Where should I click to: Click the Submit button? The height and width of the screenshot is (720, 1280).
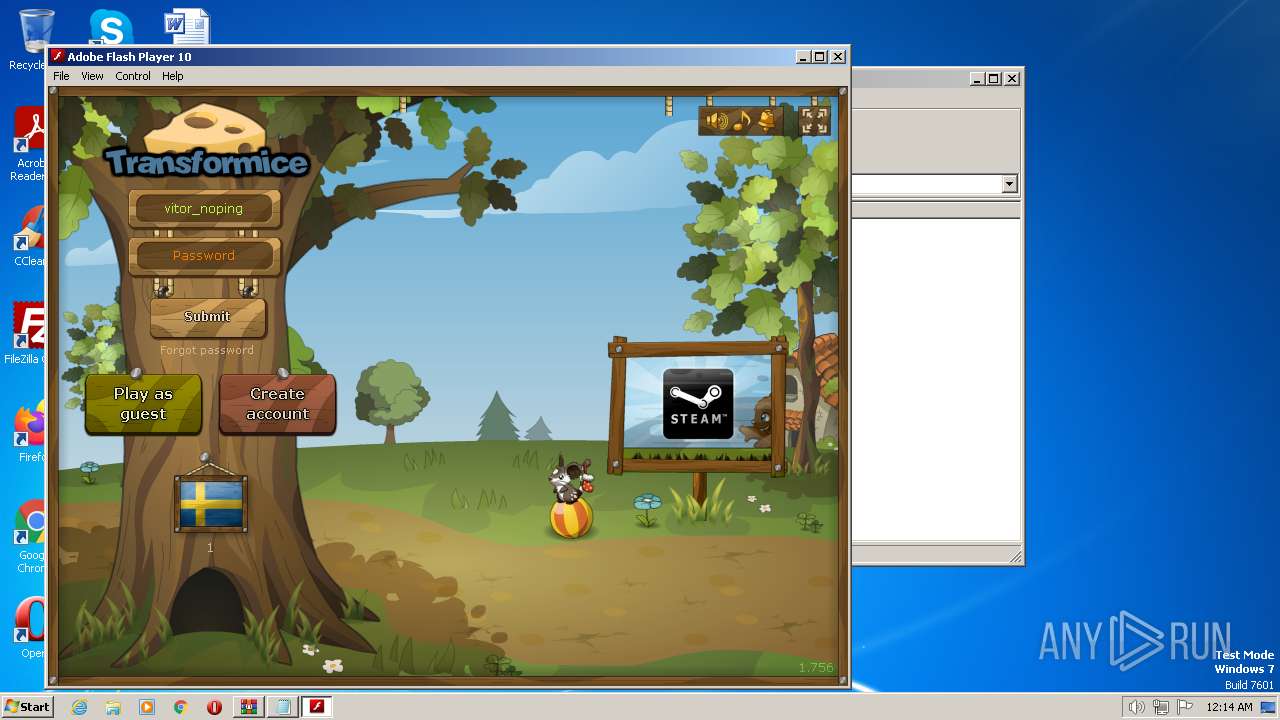pos(207,317)
